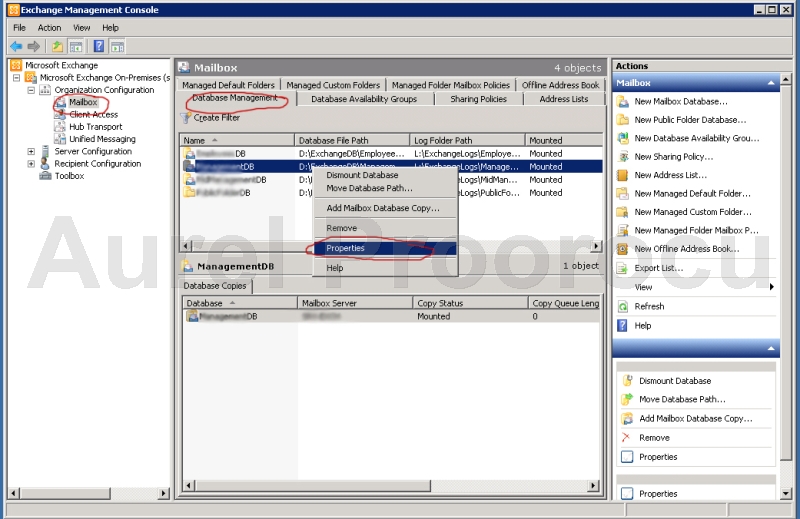Sort by Database File Path column
This screenshot has height=519, width=800.
[352, 140]
